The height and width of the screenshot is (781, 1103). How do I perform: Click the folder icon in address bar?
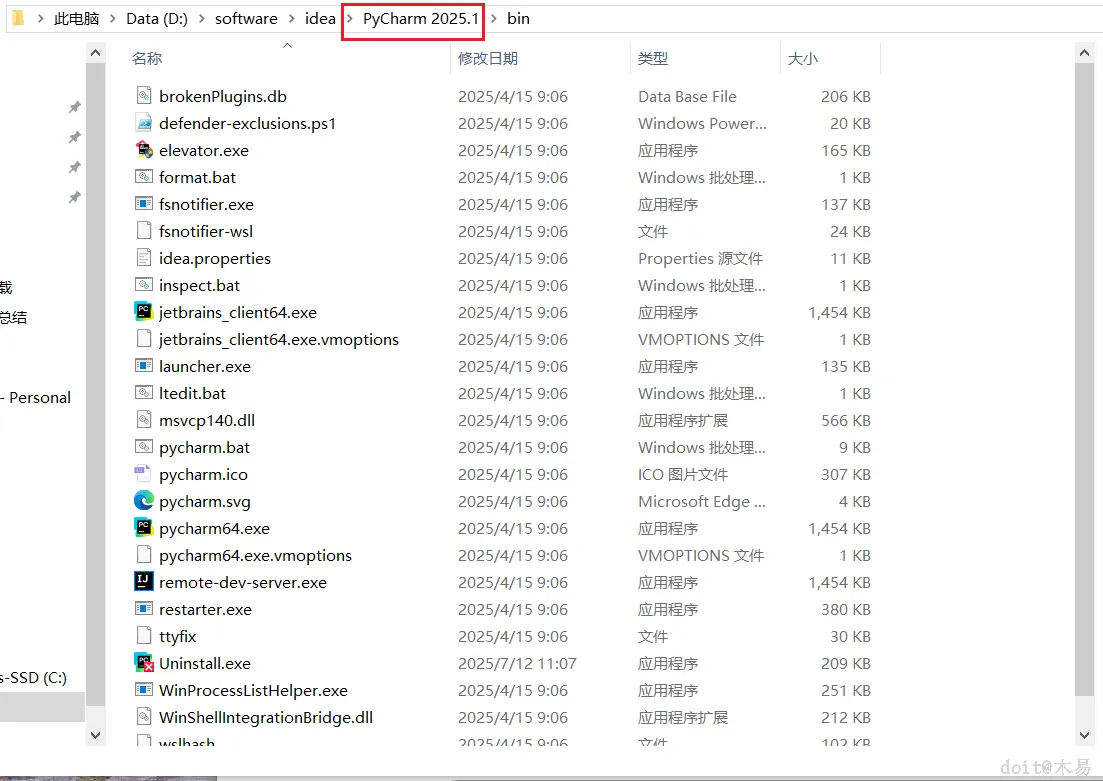pos(19,18)
